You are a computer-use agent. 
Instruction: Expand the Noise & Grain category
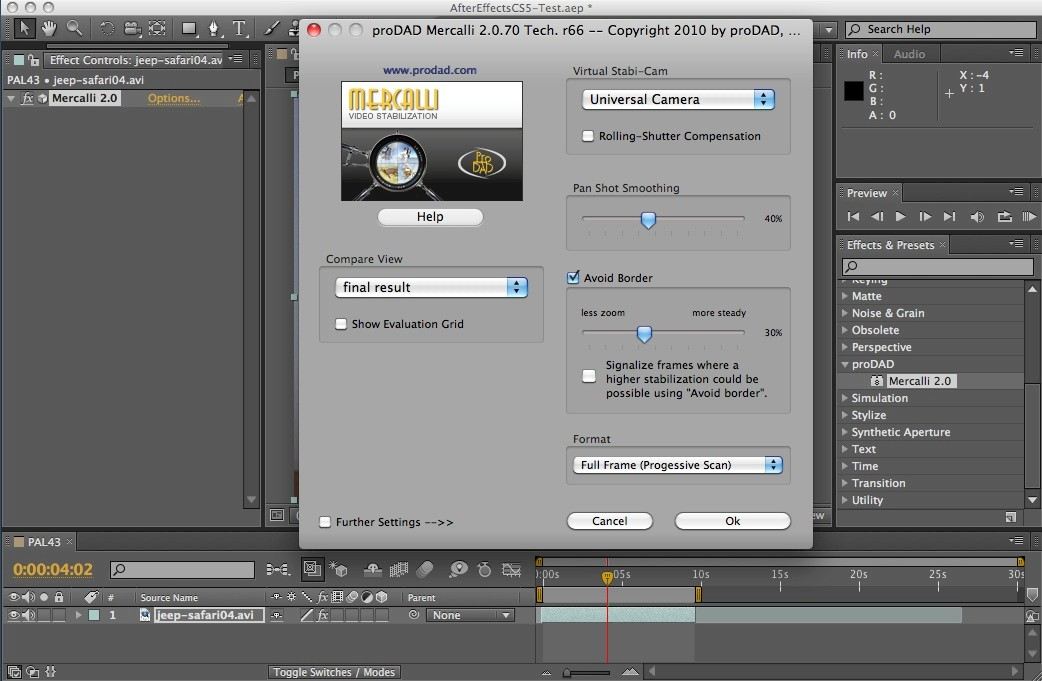point(845,313)
